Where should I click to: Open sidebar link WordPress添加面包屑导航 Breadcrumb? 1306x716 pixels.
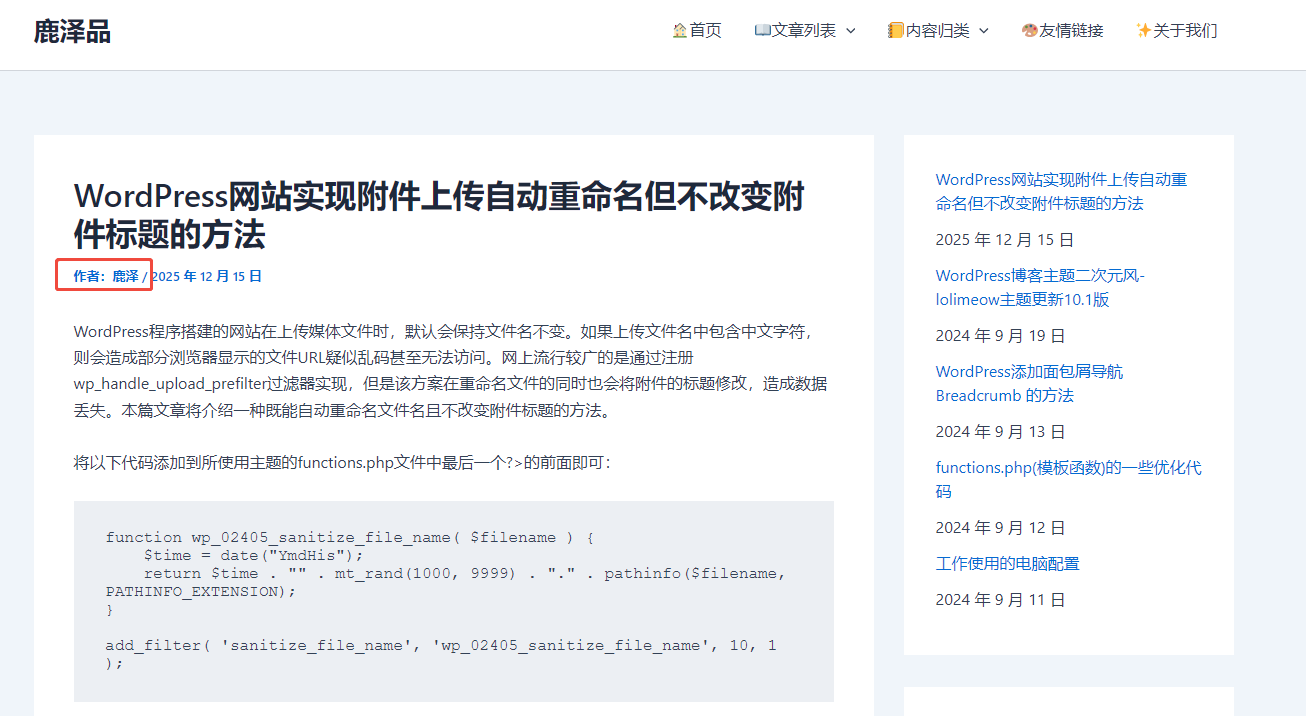click(1029, 384)
